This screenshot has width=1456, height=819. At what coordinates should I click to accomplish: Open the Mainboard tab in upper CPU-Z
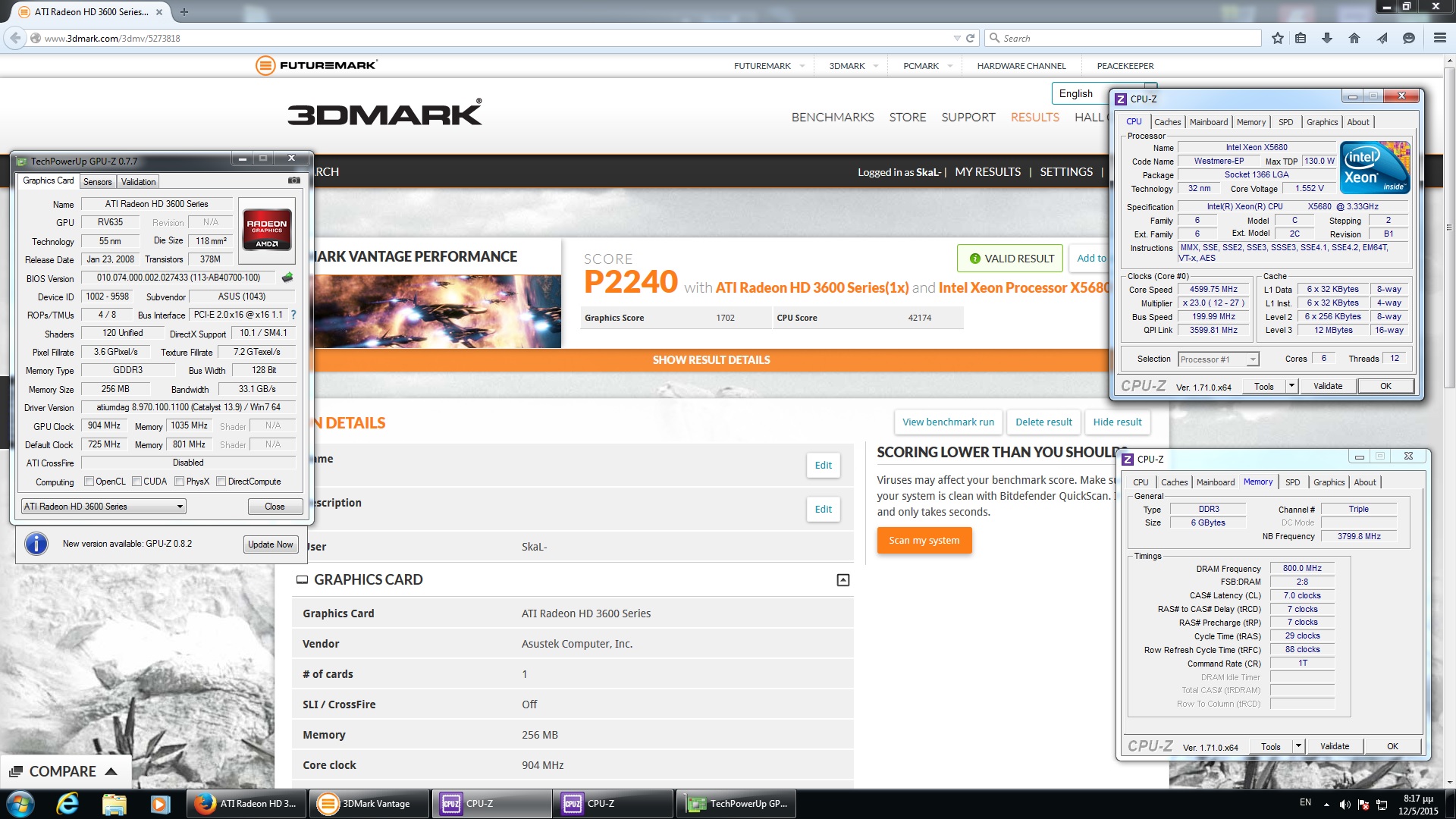[1209, 122]
